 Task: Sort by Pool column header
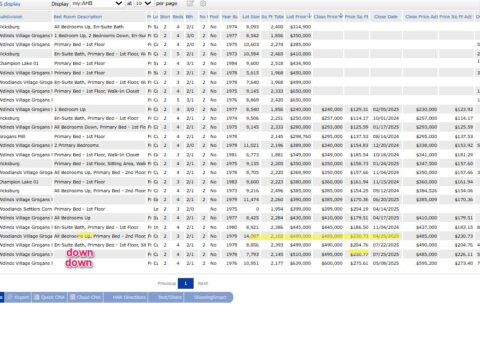(214, 17)
